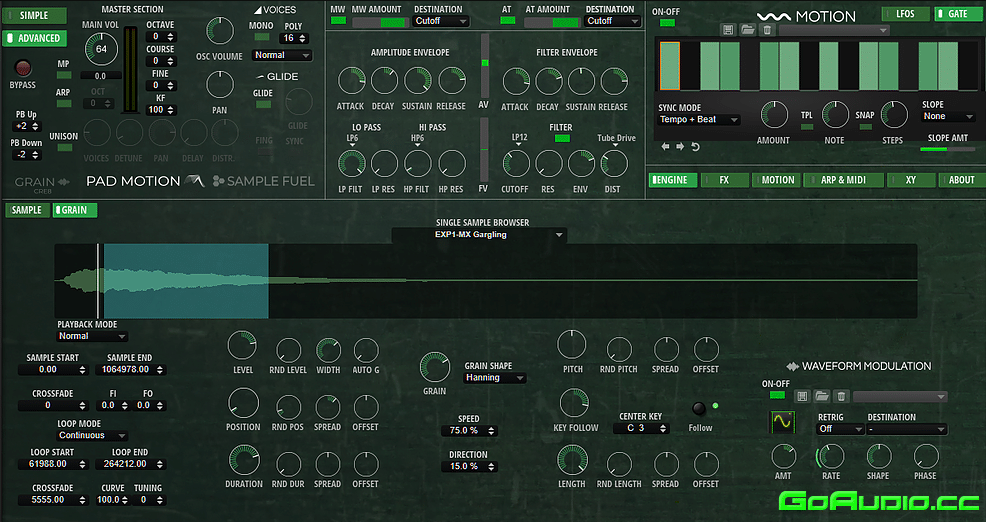Open the Retrig Off dropdown
This screenshot has width=986, height=522.
click(840, 429)
